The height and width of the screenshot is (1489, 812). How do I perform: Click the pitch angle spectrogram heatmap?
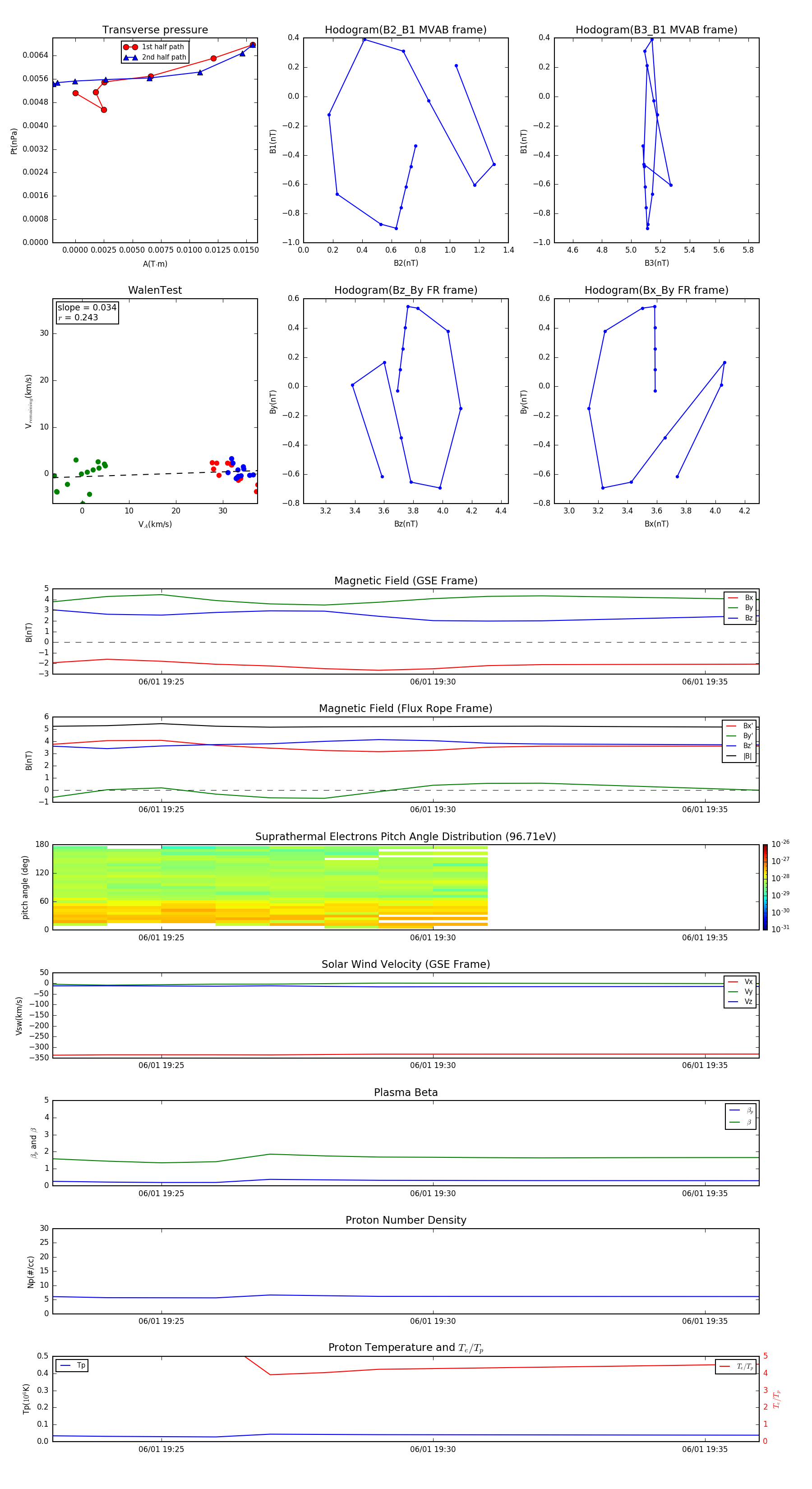[x=270, y=887]
